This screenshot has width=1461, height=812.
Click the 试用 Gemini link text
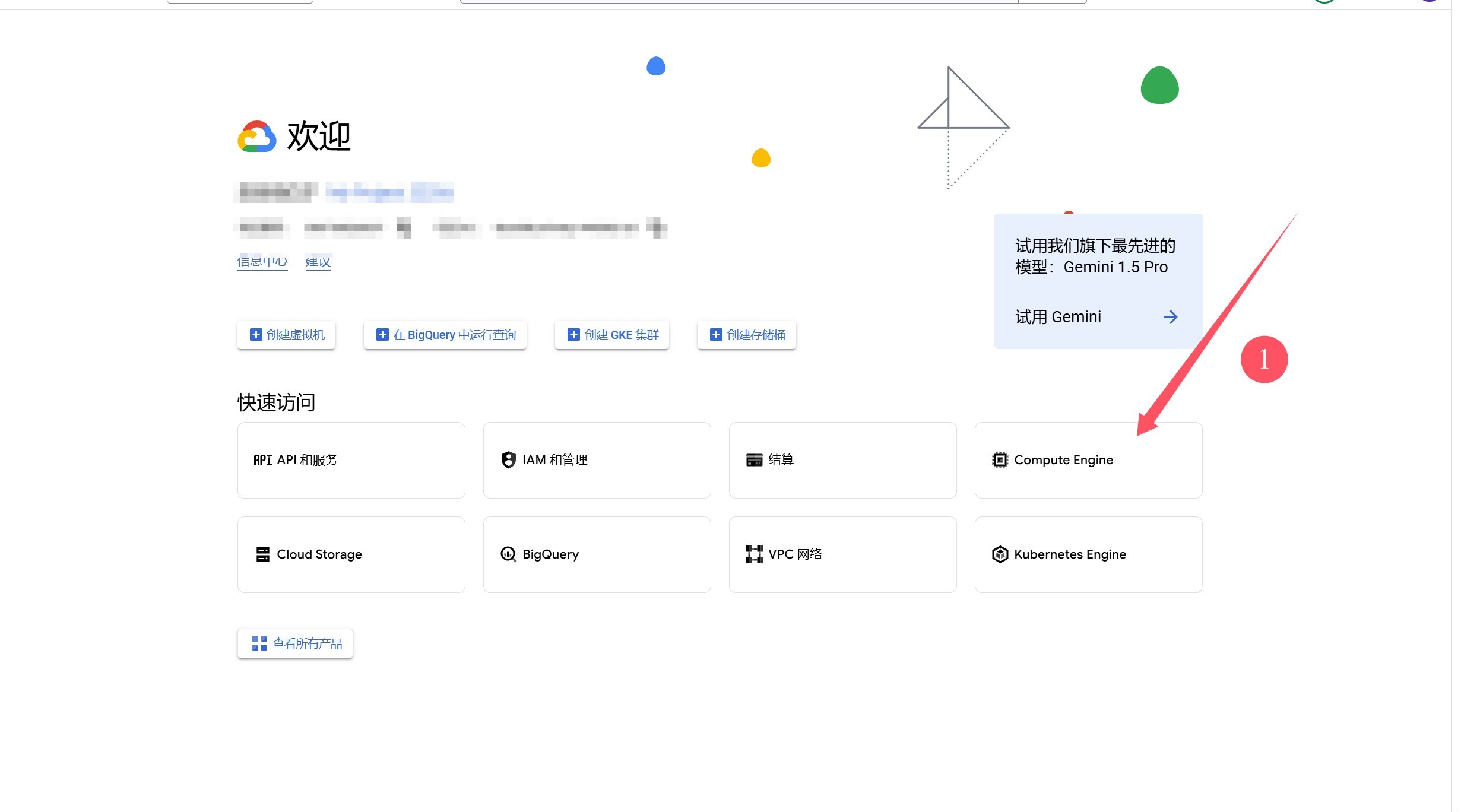(x=1058, y=317)
